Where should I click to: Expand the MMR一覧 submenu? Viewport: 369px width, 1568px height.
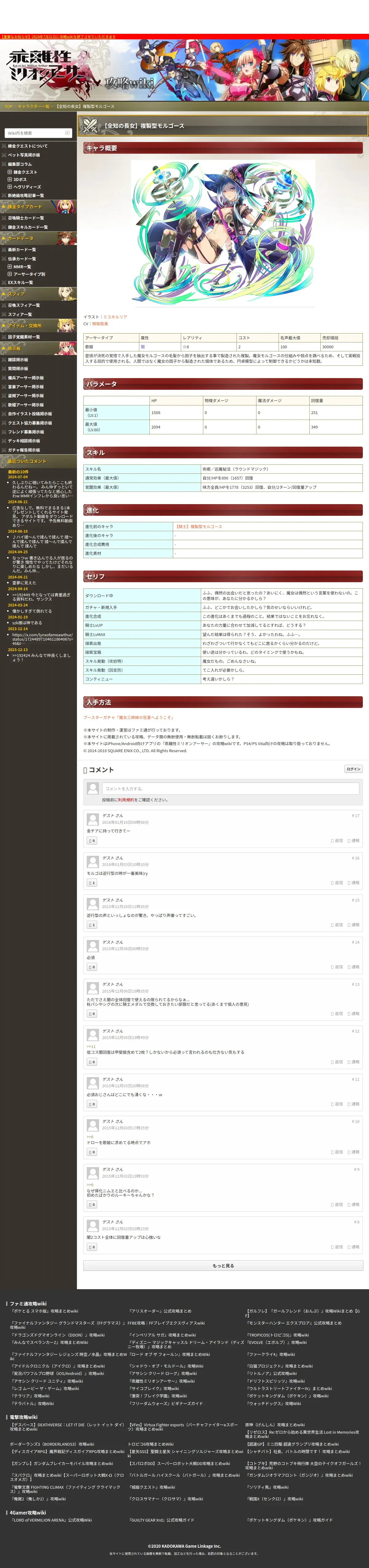pyautogui.click(x=10, y=267)
